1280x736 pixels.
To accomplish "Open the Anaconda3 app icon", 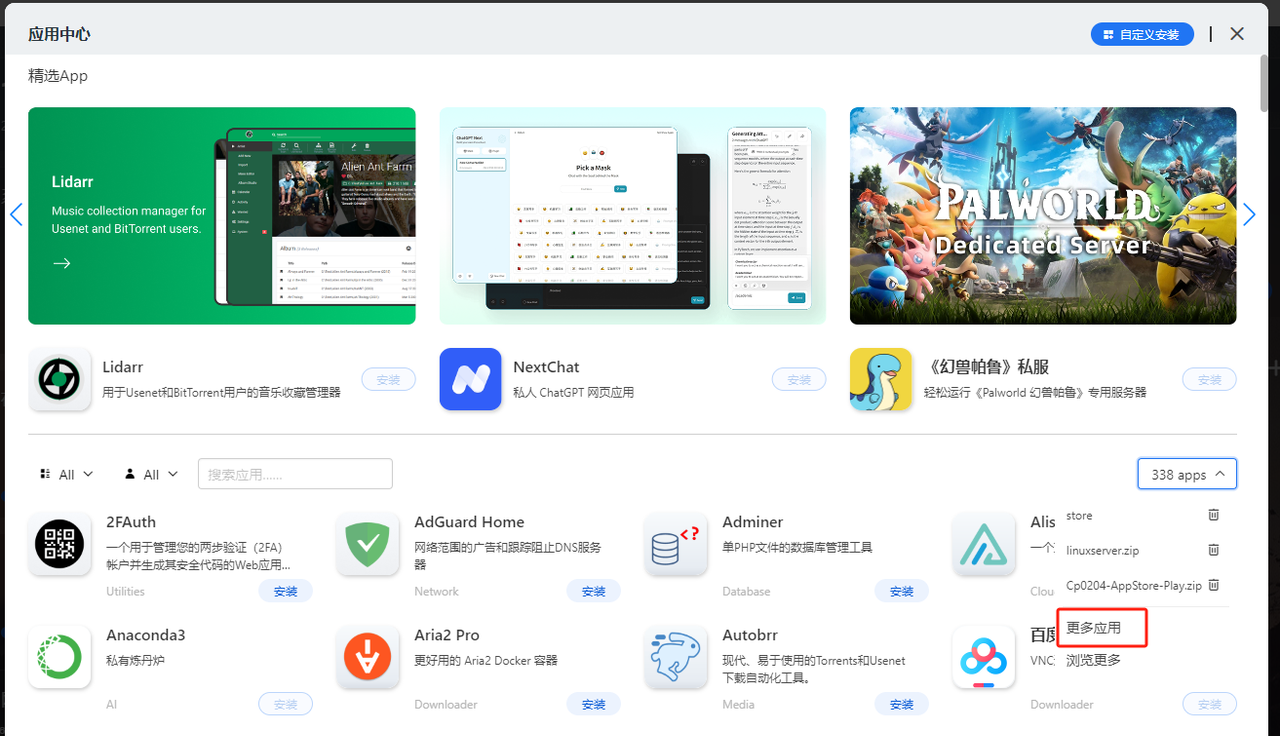I will pos(59,657).
